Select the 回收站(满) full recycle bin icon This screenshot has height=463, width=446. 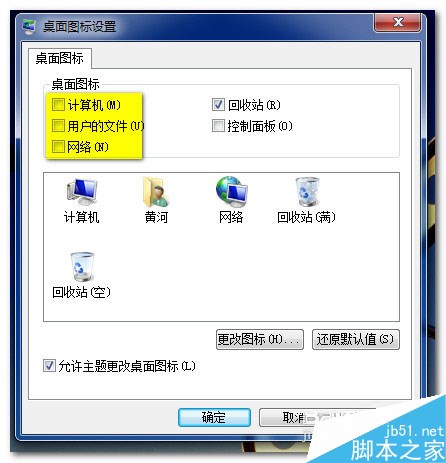point(307,192)
